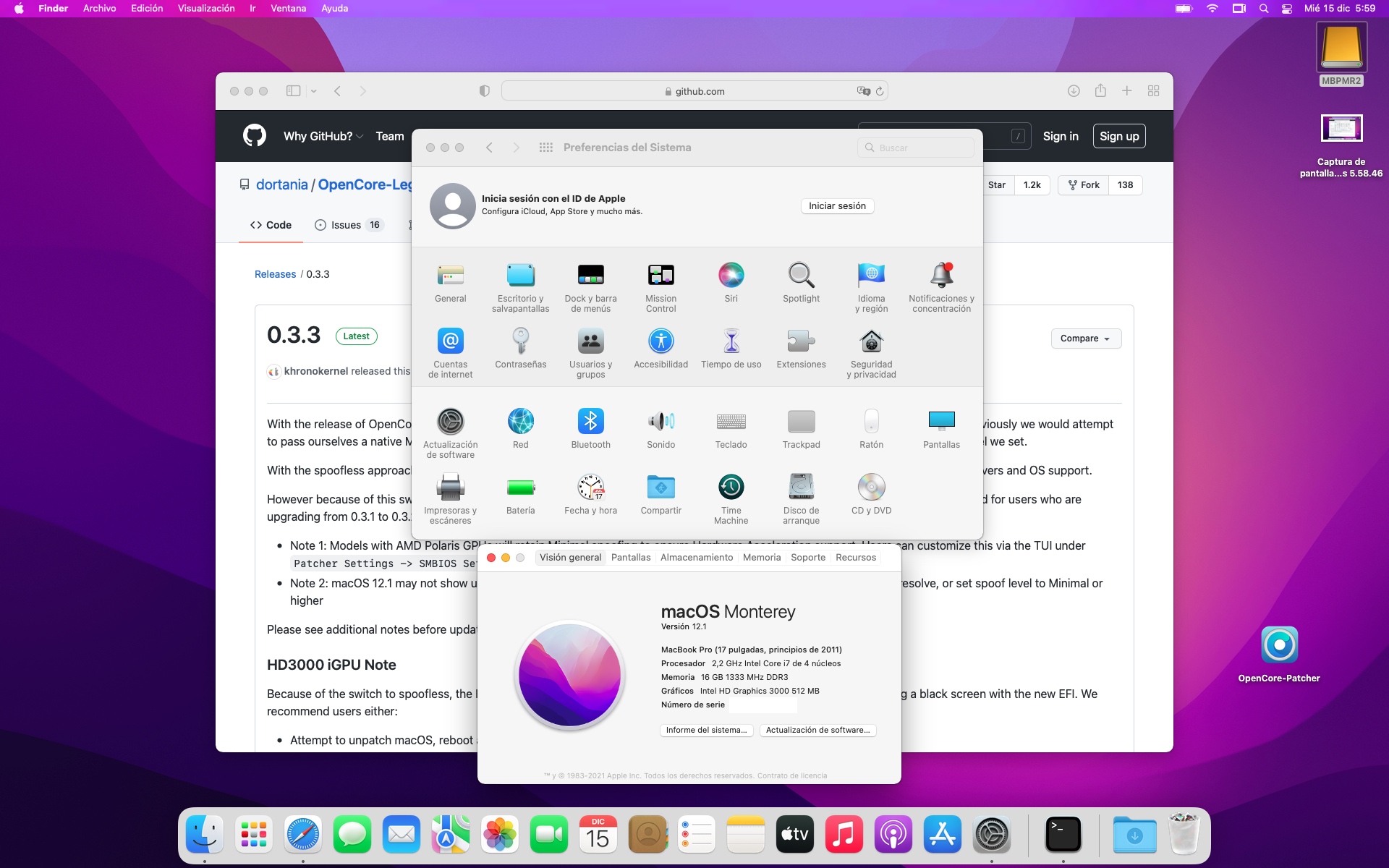Open Safari sidebar options chevron
The image size is (1389, 868).
click(313, 91)
